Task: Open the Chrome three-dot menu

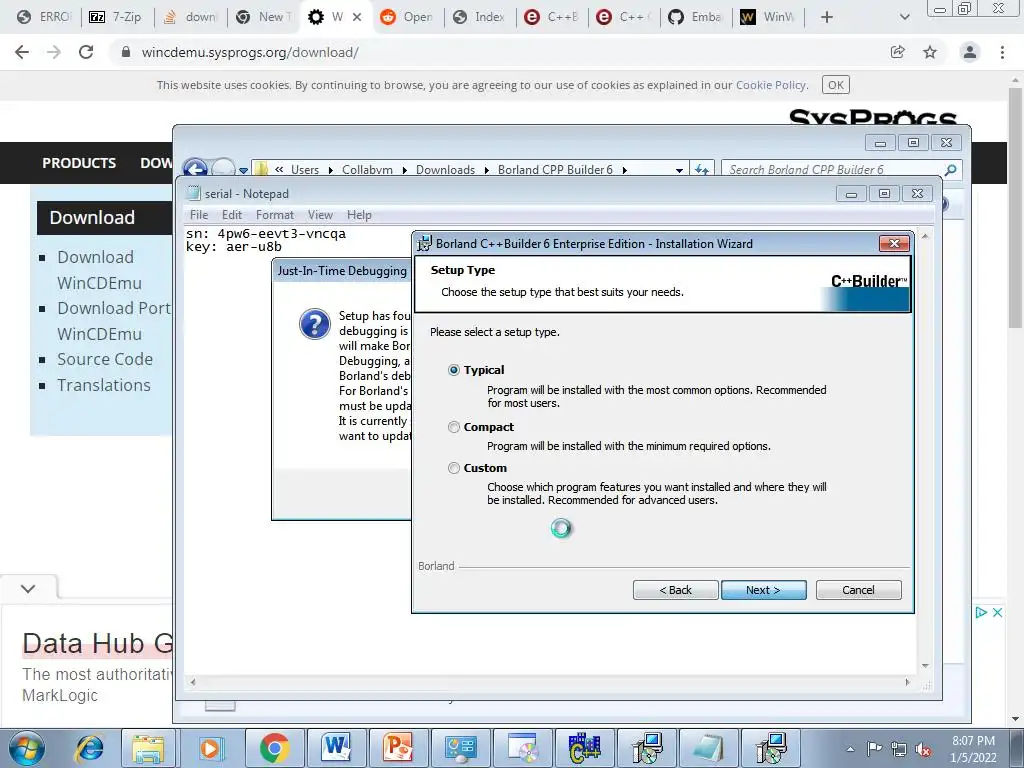Action: [1002, 52]
